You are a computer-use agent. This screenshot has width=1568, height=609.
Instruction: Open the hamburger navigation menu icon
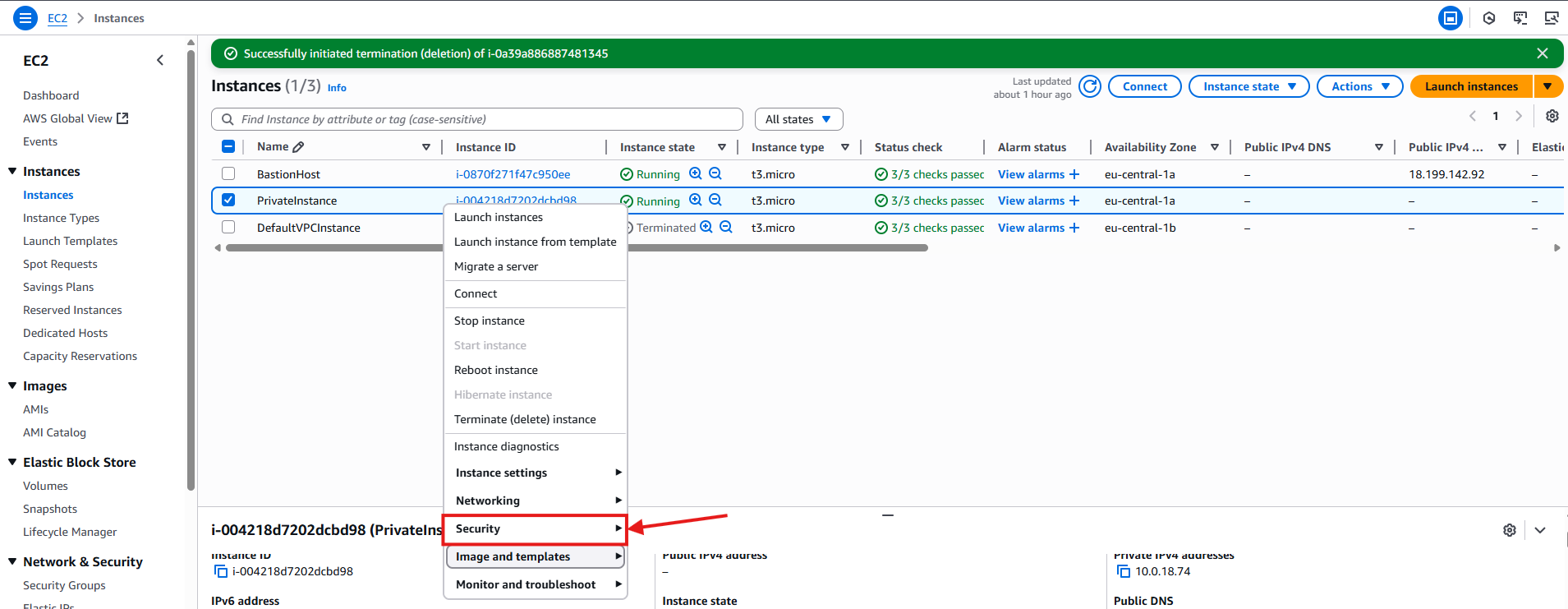coord(25,18)
